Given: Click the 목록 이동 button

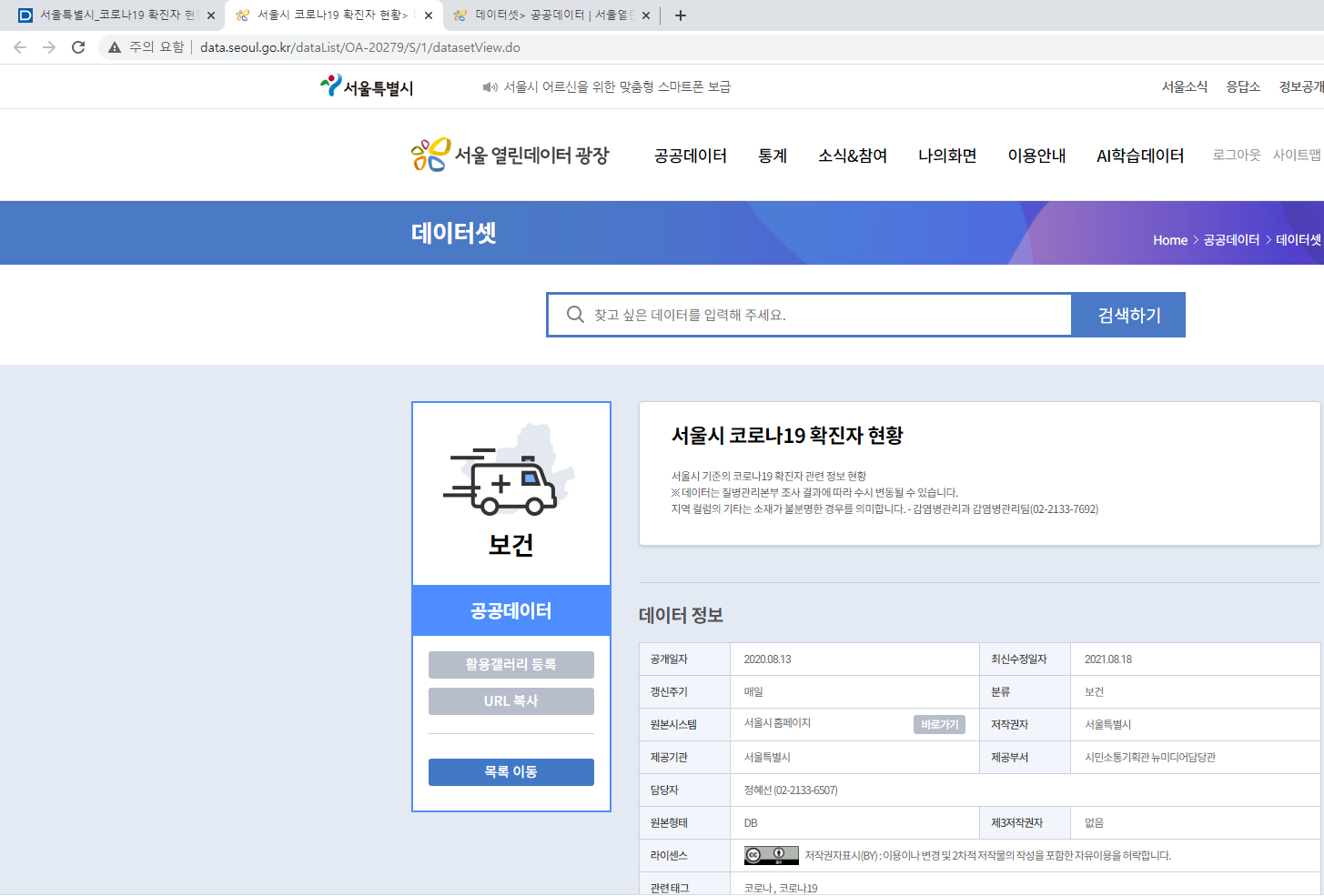Looking at the screenshot, I should coord(511,772).
